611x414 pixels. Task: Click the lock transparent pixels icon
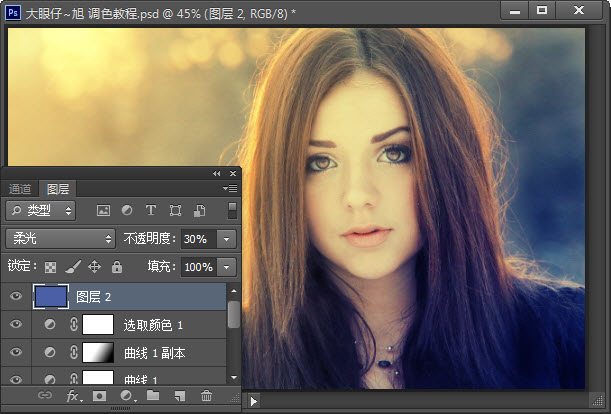(50, 267)
